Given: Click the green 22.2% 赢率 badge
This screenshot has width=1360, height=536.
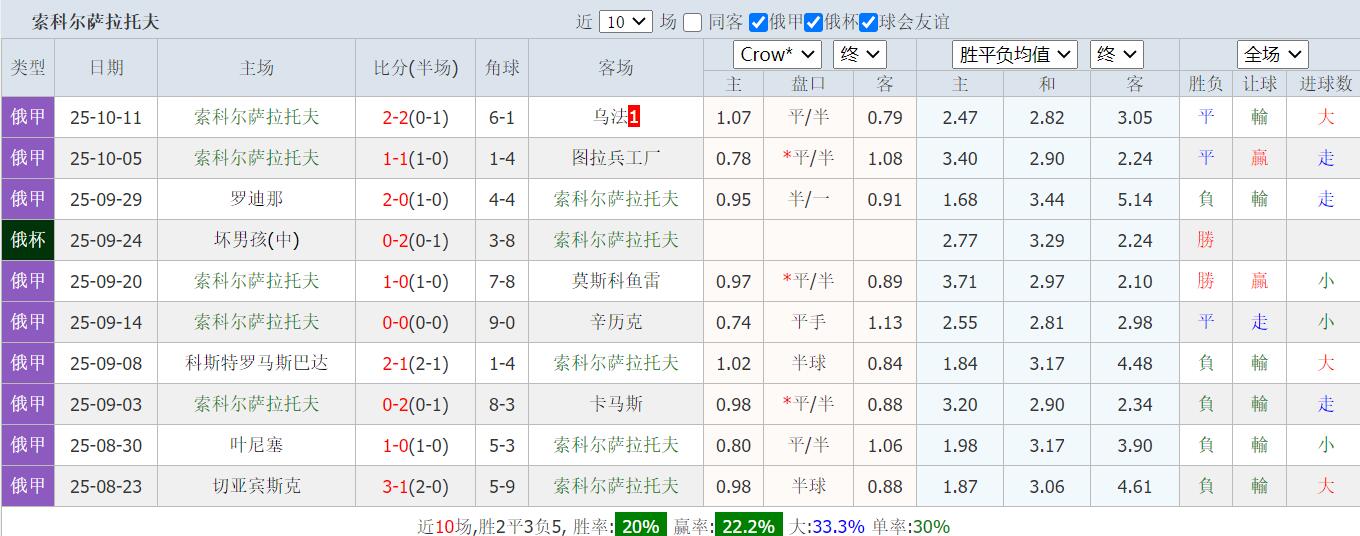Looking at the screenshot, I should click(x=746, y=526).
